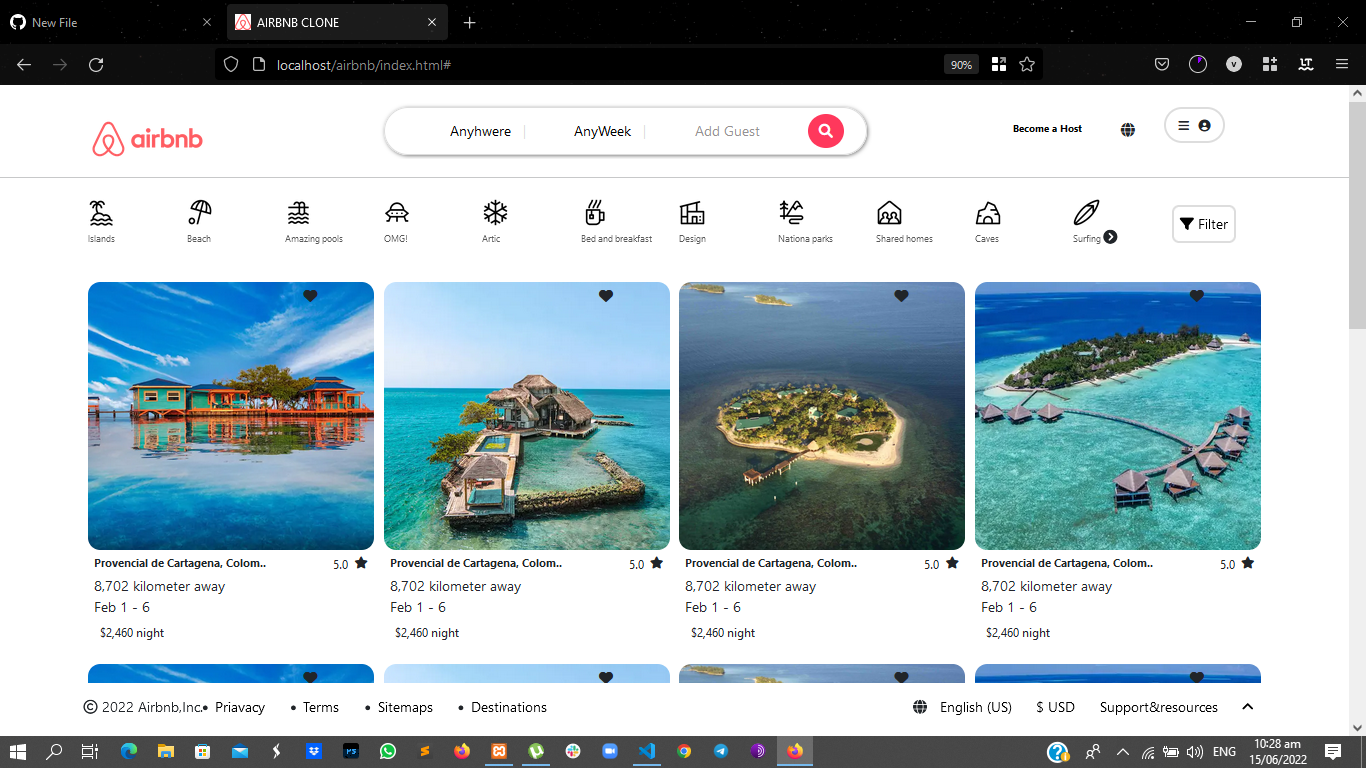The image size is (1366, 768).
Task: Open the user menu with hamburger and profile icon
Action: (x=1194, y=126)
